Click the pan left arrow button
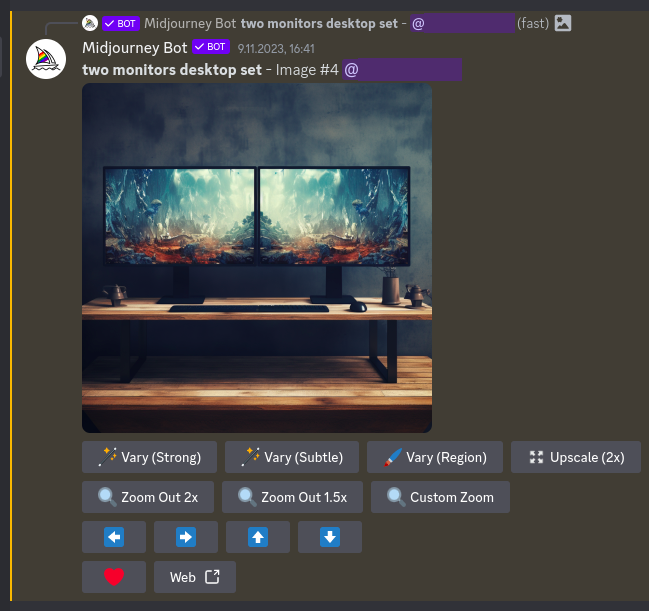Viewport: 649px width, 611px height. coord(114,537)
